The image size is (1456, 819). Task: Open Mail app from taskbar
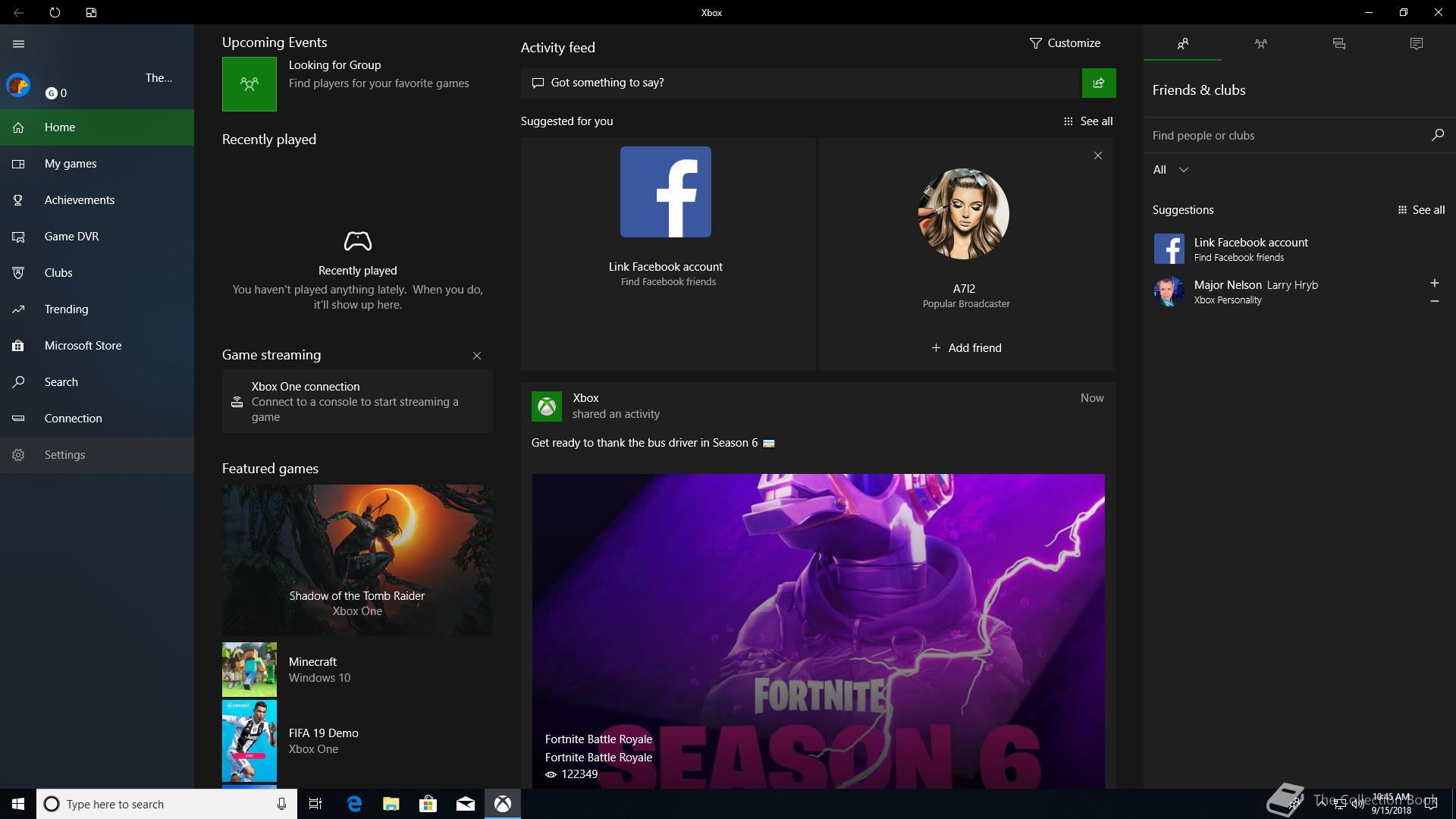pos(466,804)
